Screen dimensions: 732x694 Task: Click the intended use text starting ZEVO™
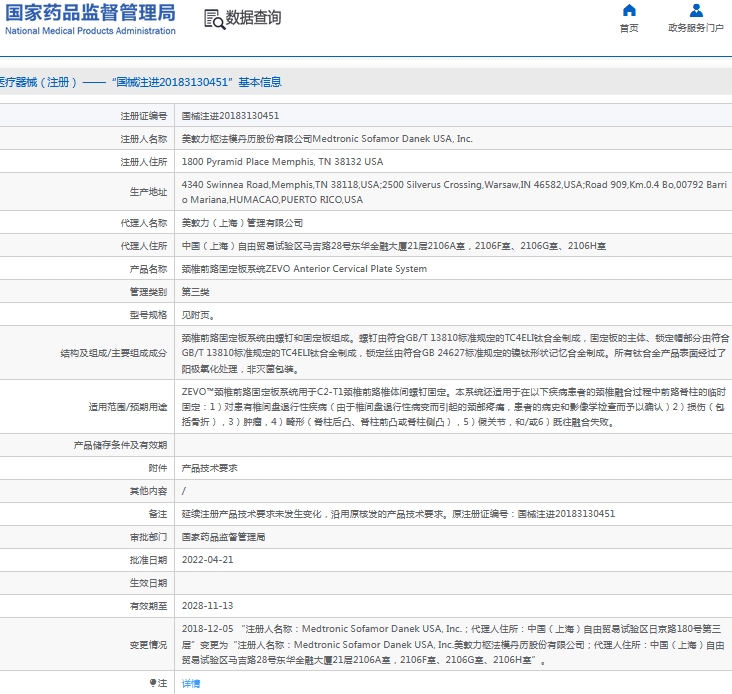[454, 407]
